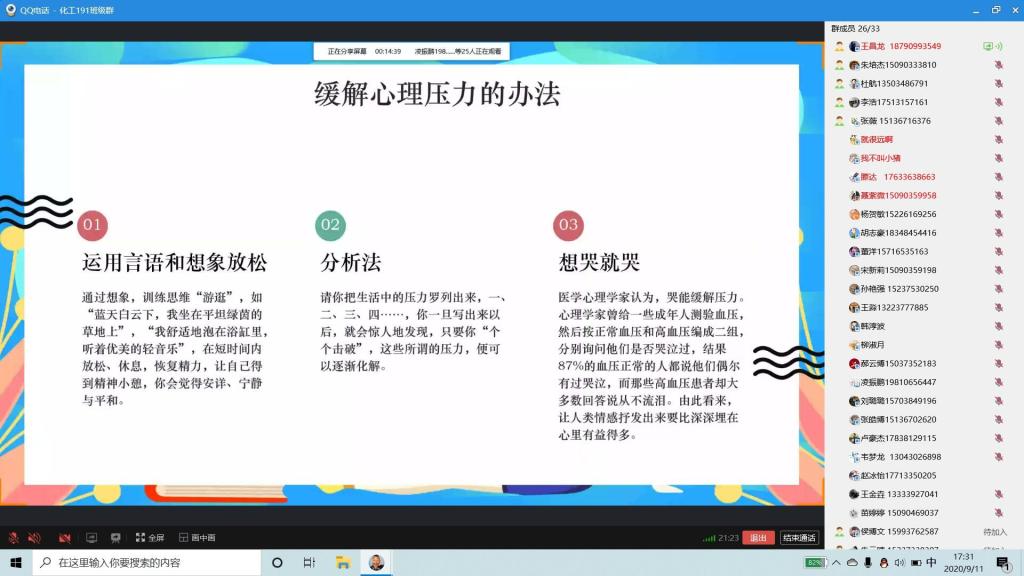Unmute the microphone in call toolbar
This screenshot has width=1024, height=576.
pos(14,538)
